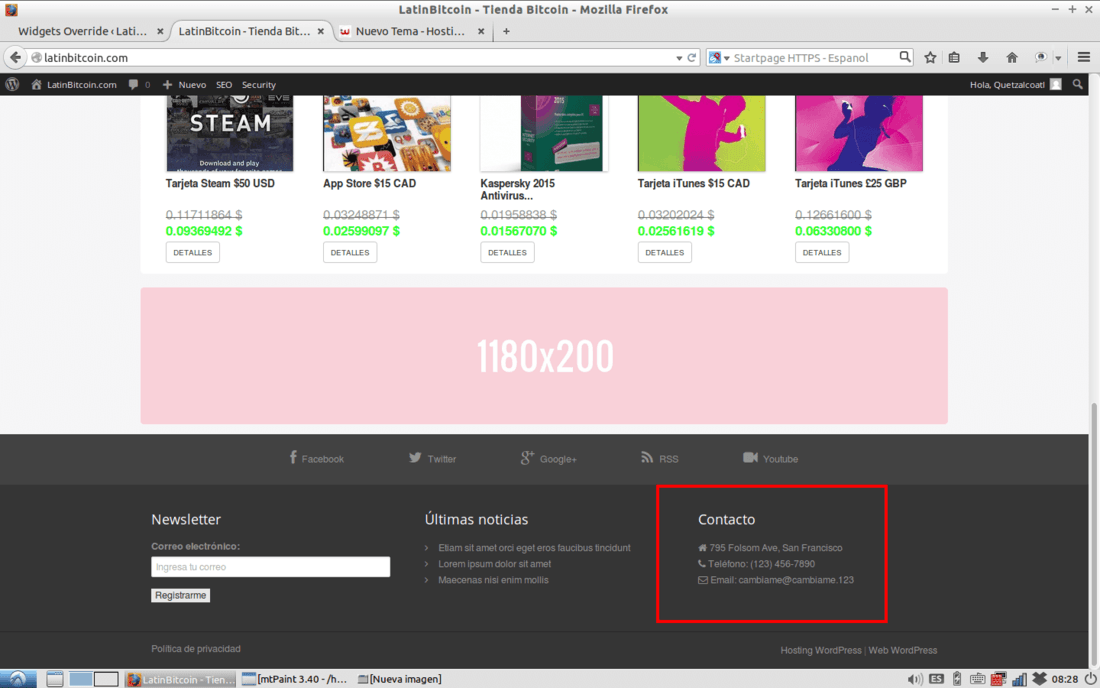This screenshot has width=1100, height=688.
Task: Open the Facebook social link
Action: 316,459
